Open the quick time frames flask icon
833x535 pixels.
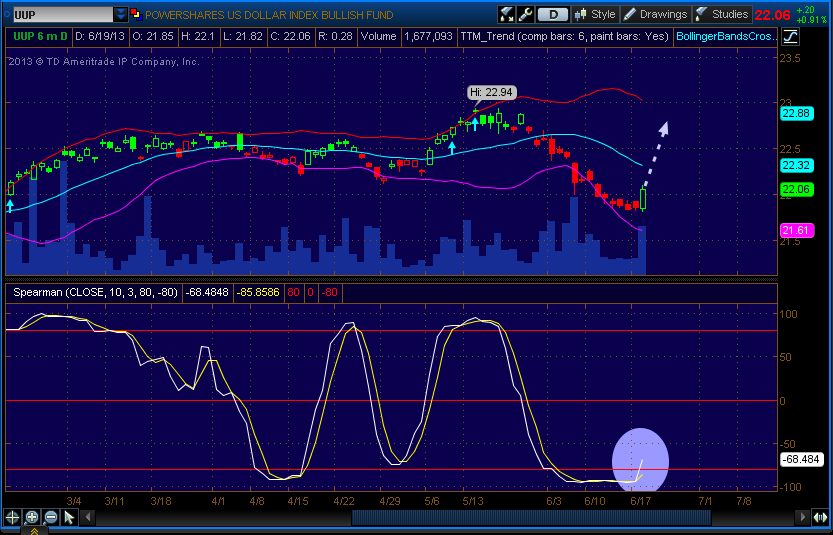tap(506, 14)
